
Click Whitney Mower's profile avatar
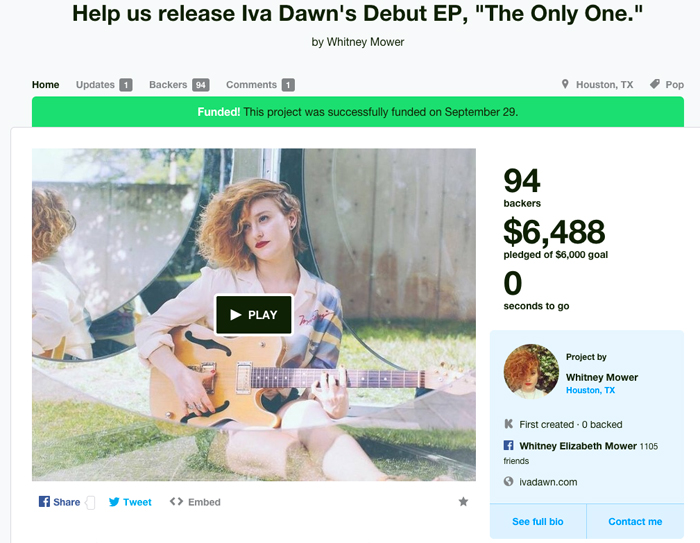tap(531, 371)
